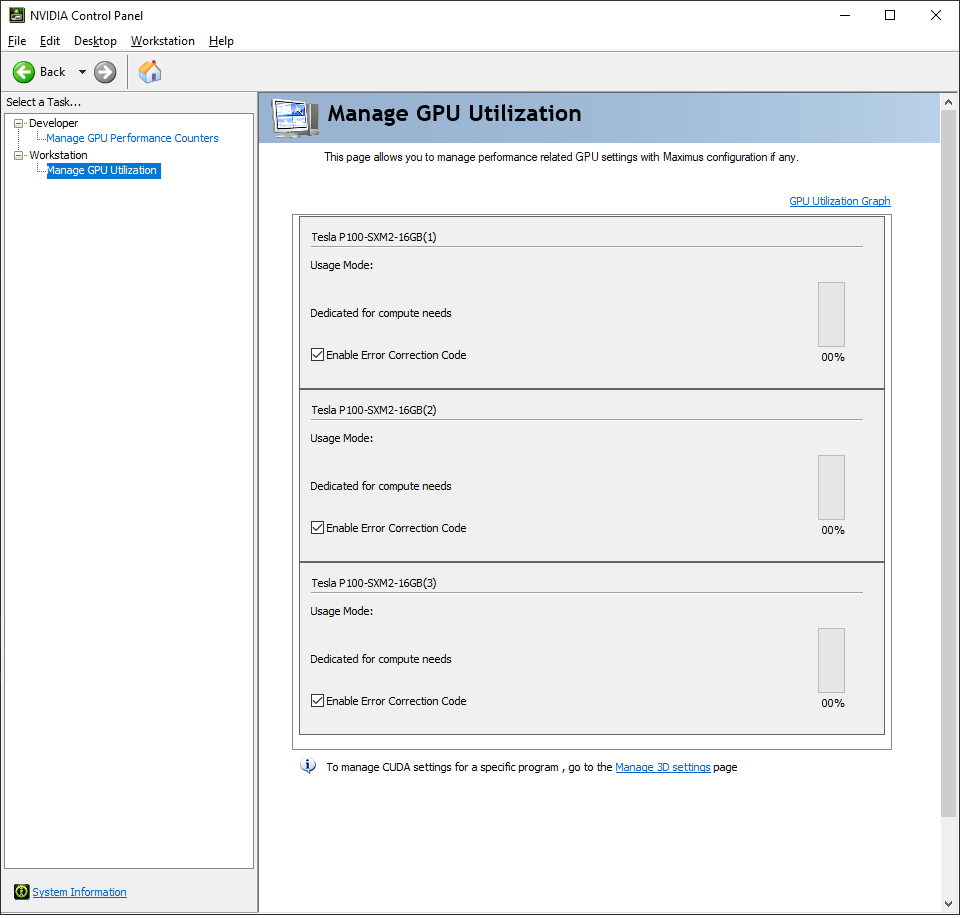Click the green Back arrow icon
The height and width of the screenshot is (918, 967).
coord(24,72)
